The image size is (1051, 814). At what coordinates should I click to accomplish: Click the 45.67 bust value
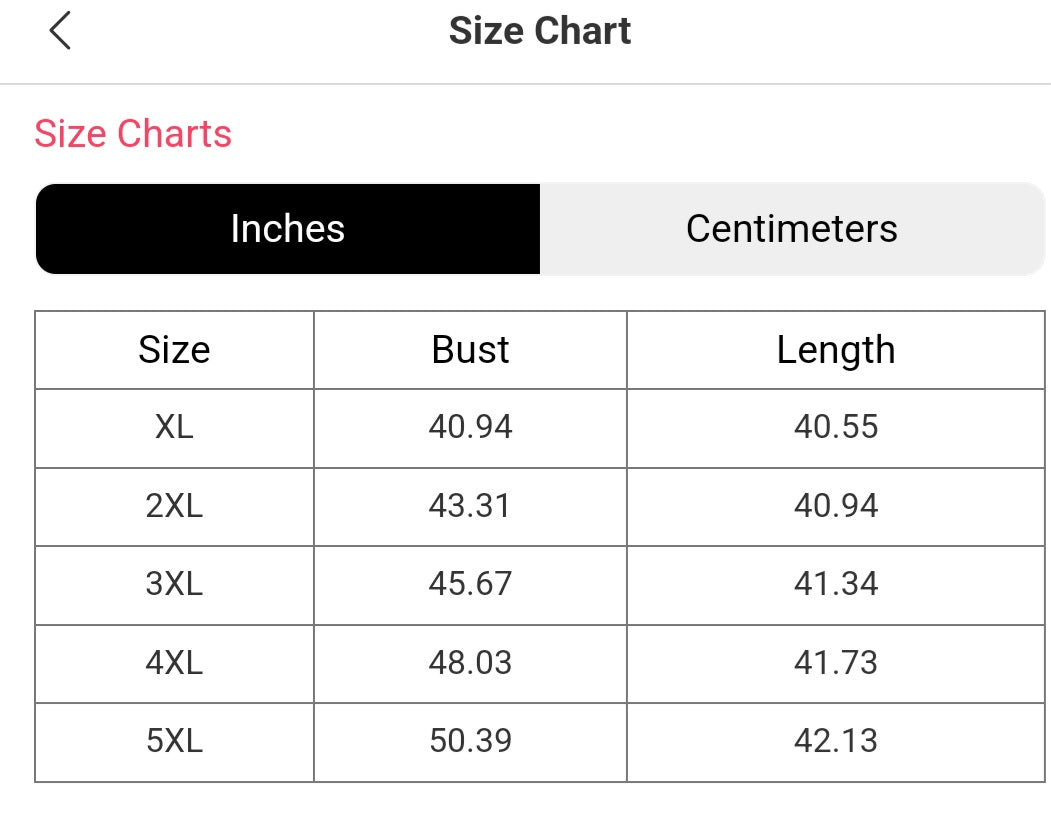(x=471, y=584)
